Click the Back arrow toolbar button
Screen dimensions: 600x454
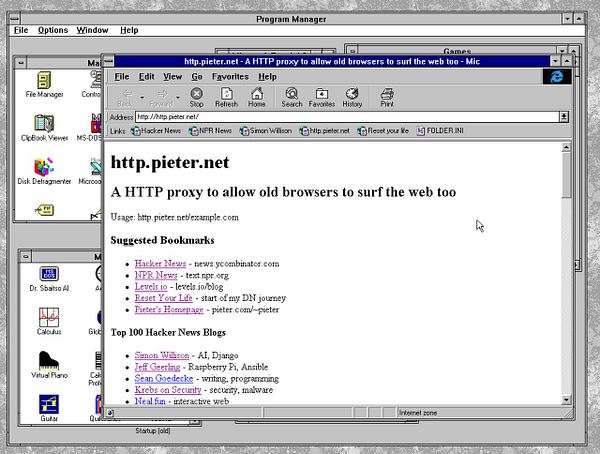pyautogui.click(x=125, y=97)
